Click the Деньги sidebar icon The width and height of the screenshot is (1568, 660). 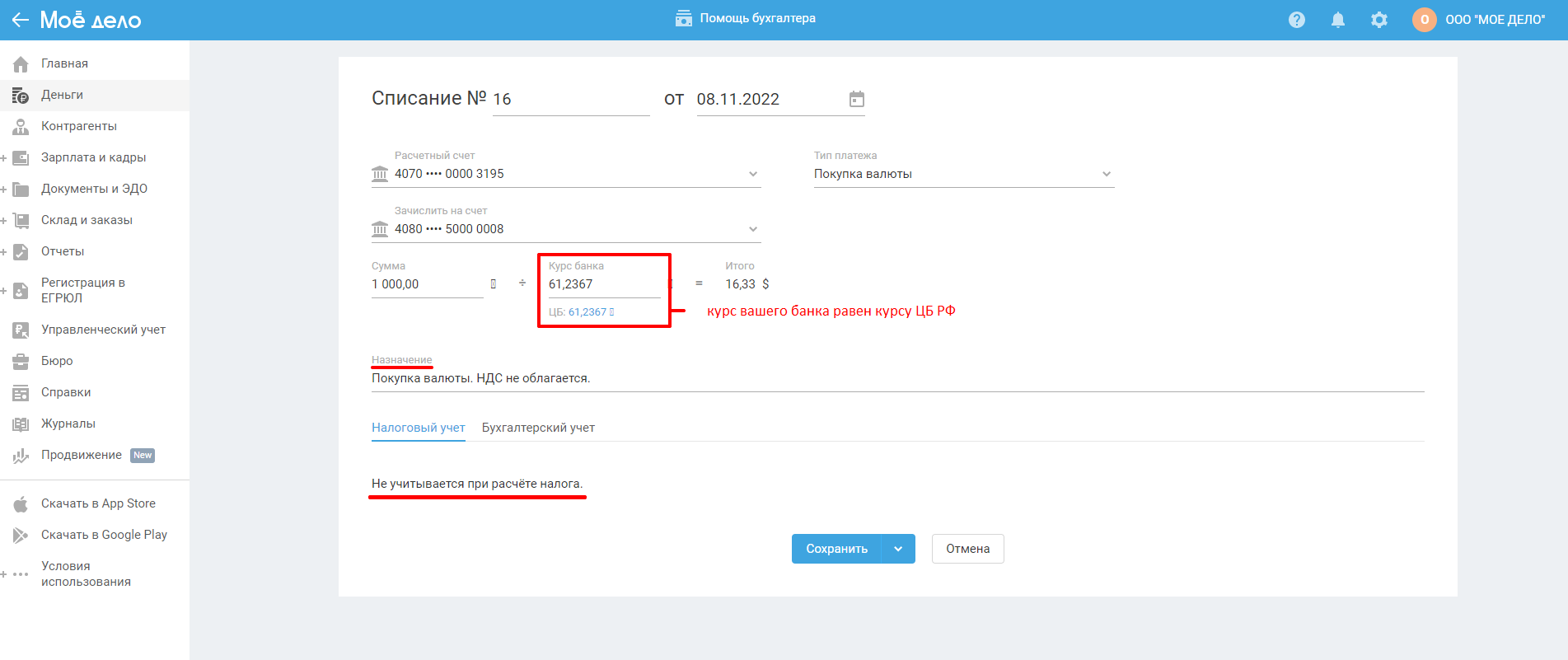click(21, 95)
